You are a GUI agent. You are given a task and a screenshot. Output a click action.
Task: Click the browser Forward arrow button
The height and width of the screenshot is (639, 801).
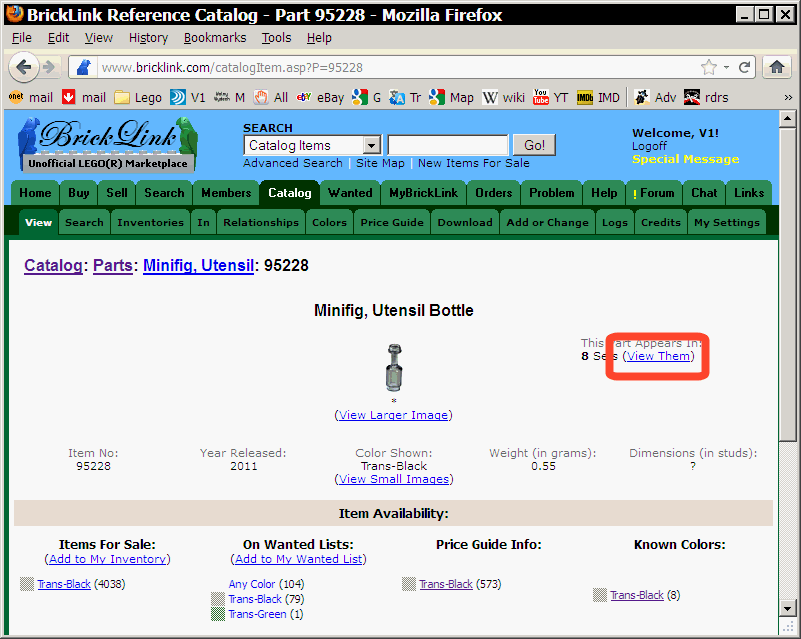(x=49, y=67)
